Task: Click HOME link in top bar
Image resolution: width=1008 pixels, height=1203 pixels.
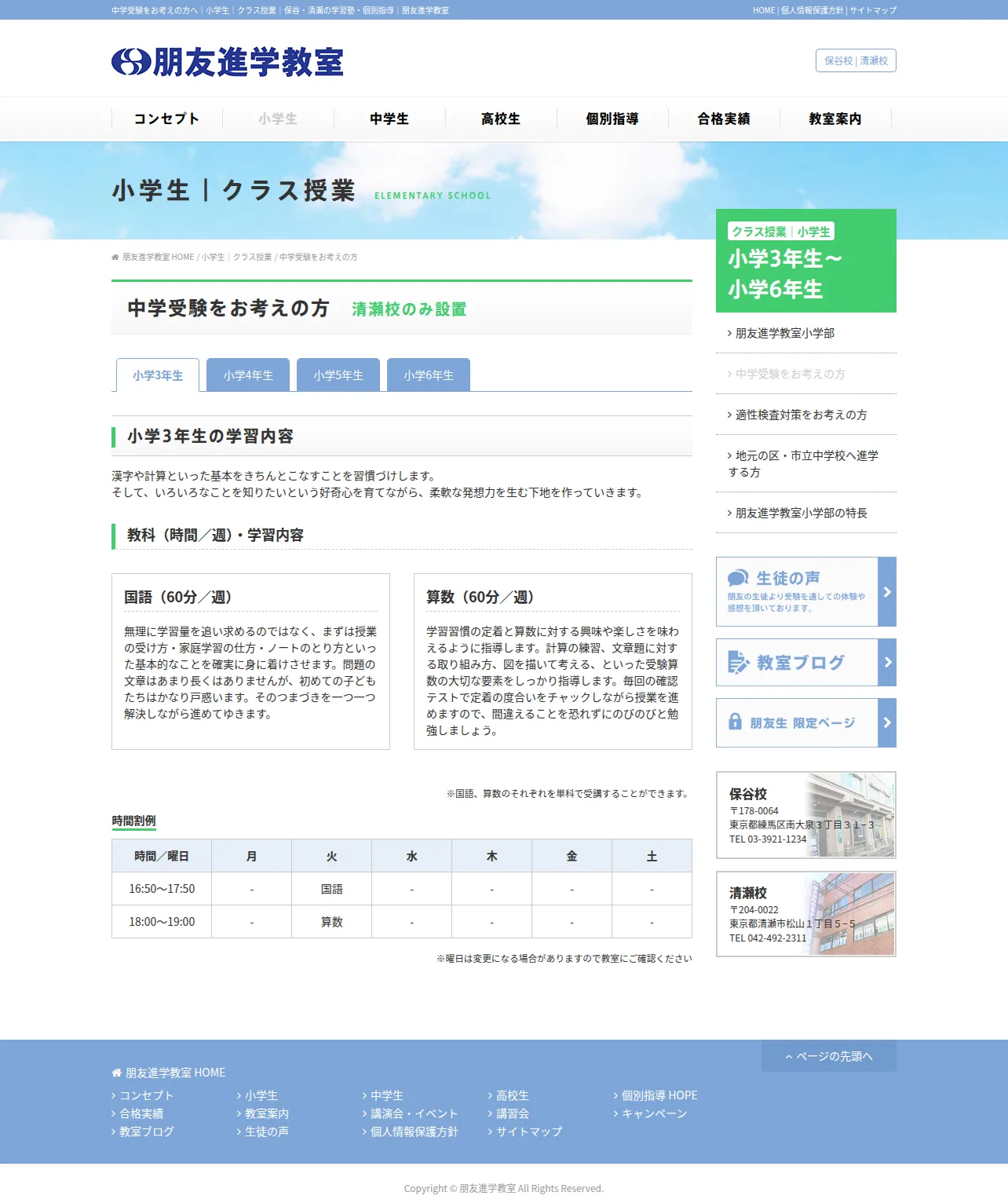Action: (x=764, y=10)
